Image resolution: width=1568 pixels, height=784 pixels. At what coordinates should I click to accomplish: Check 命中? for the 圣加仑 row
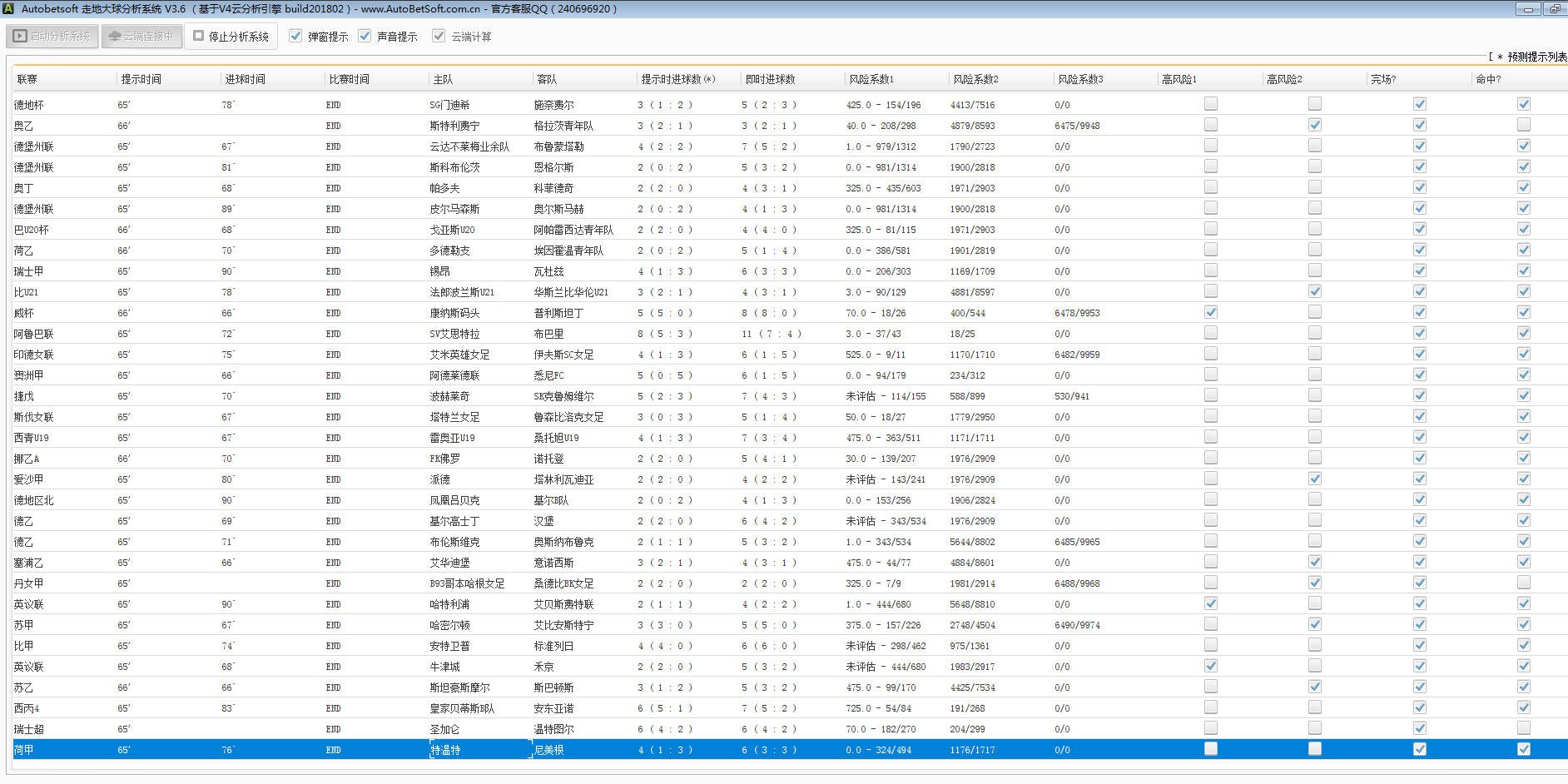point(1524,728)
